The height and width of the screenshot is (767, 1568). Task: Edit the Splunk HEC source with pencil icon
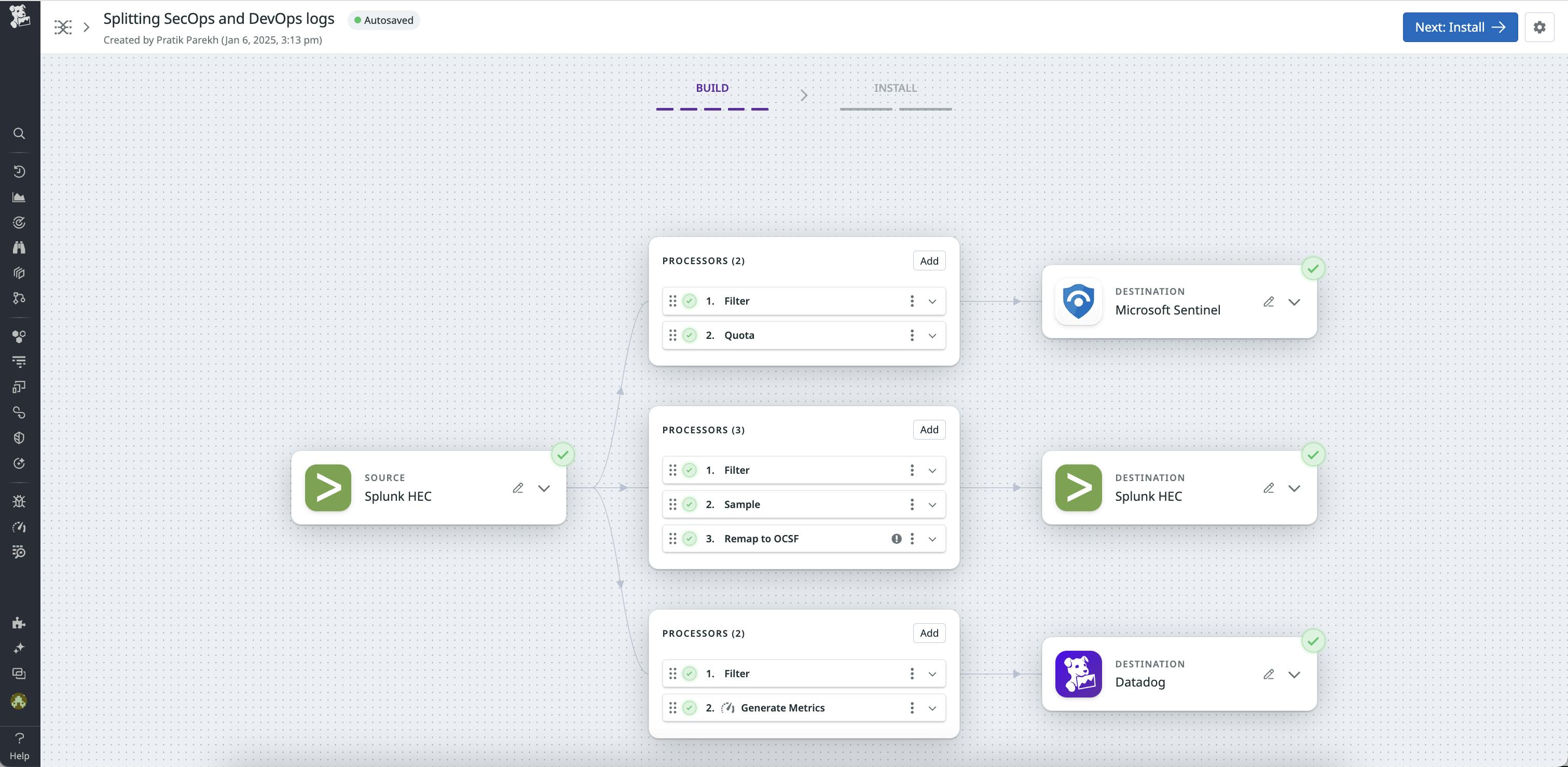tap(518, 488)
